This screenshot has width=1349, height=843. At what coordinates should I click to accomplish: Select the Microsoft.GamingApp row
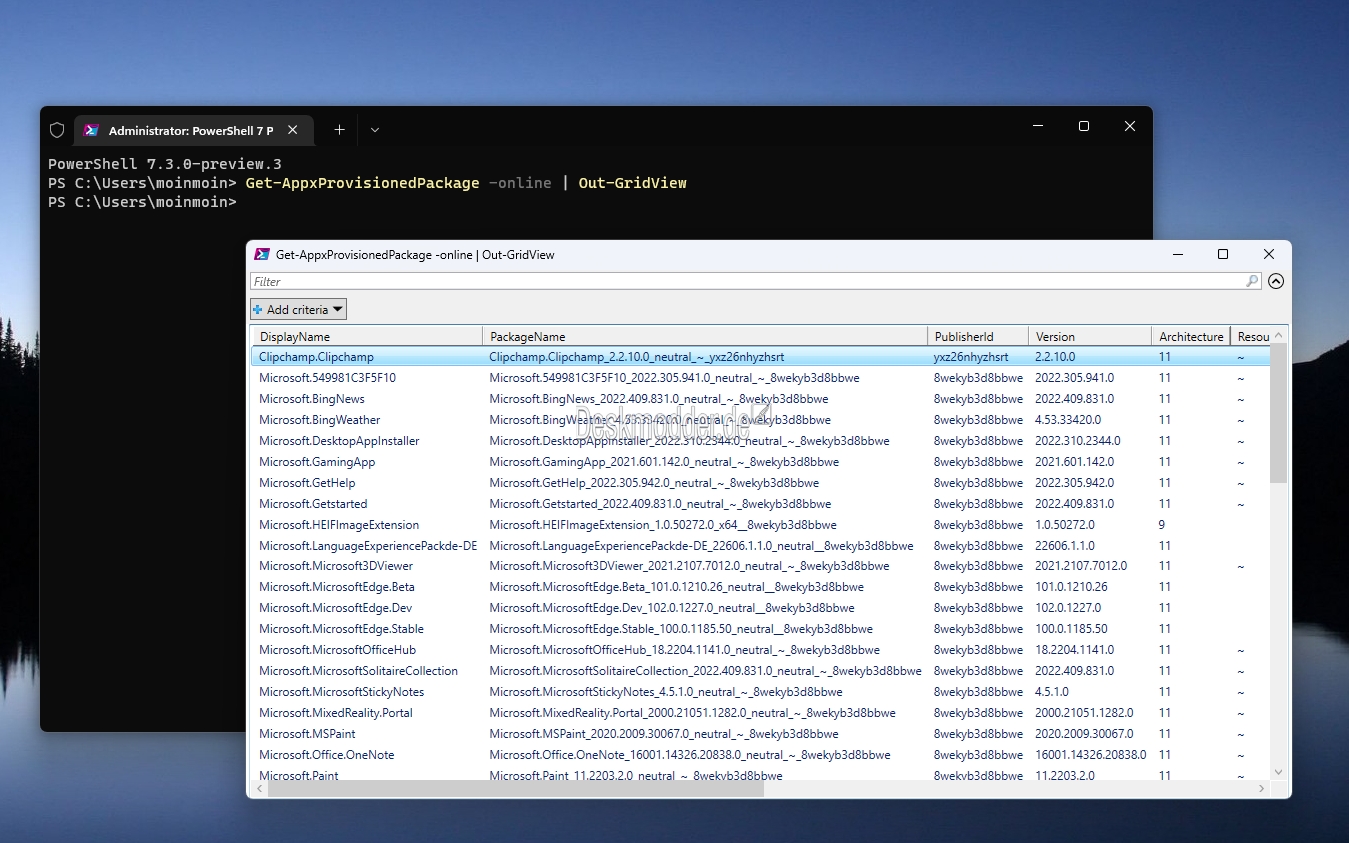(317, 462)
